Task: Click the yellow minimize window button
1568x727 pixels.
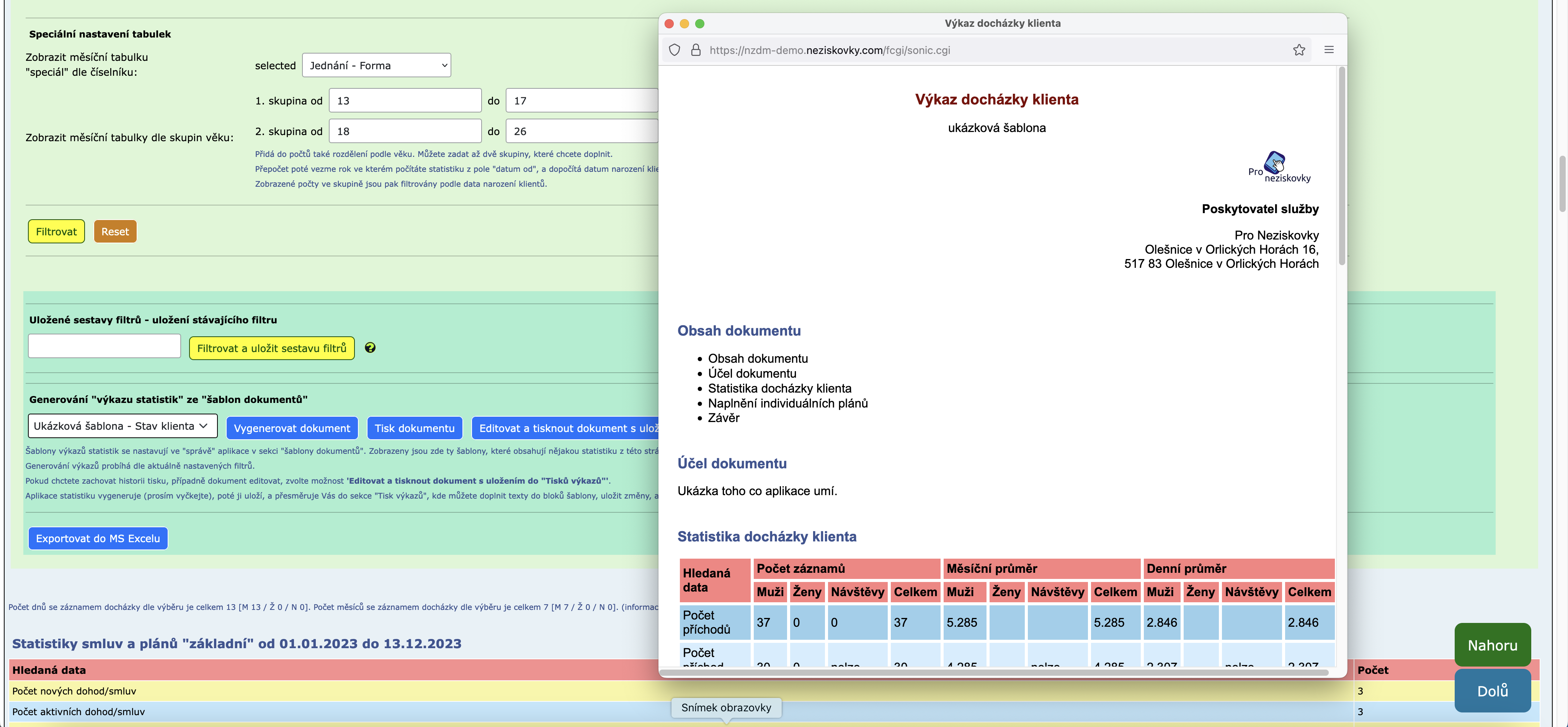Action: tap(684, 23)
